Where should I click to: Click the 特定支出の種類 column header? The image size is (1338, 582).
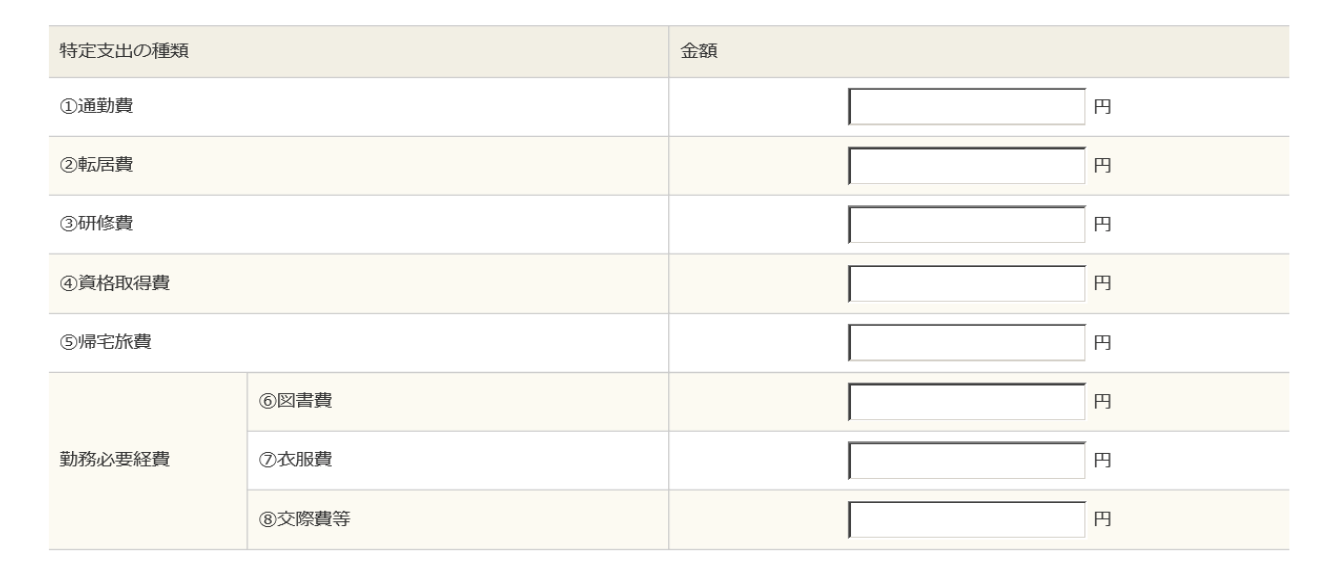(120, 52)
